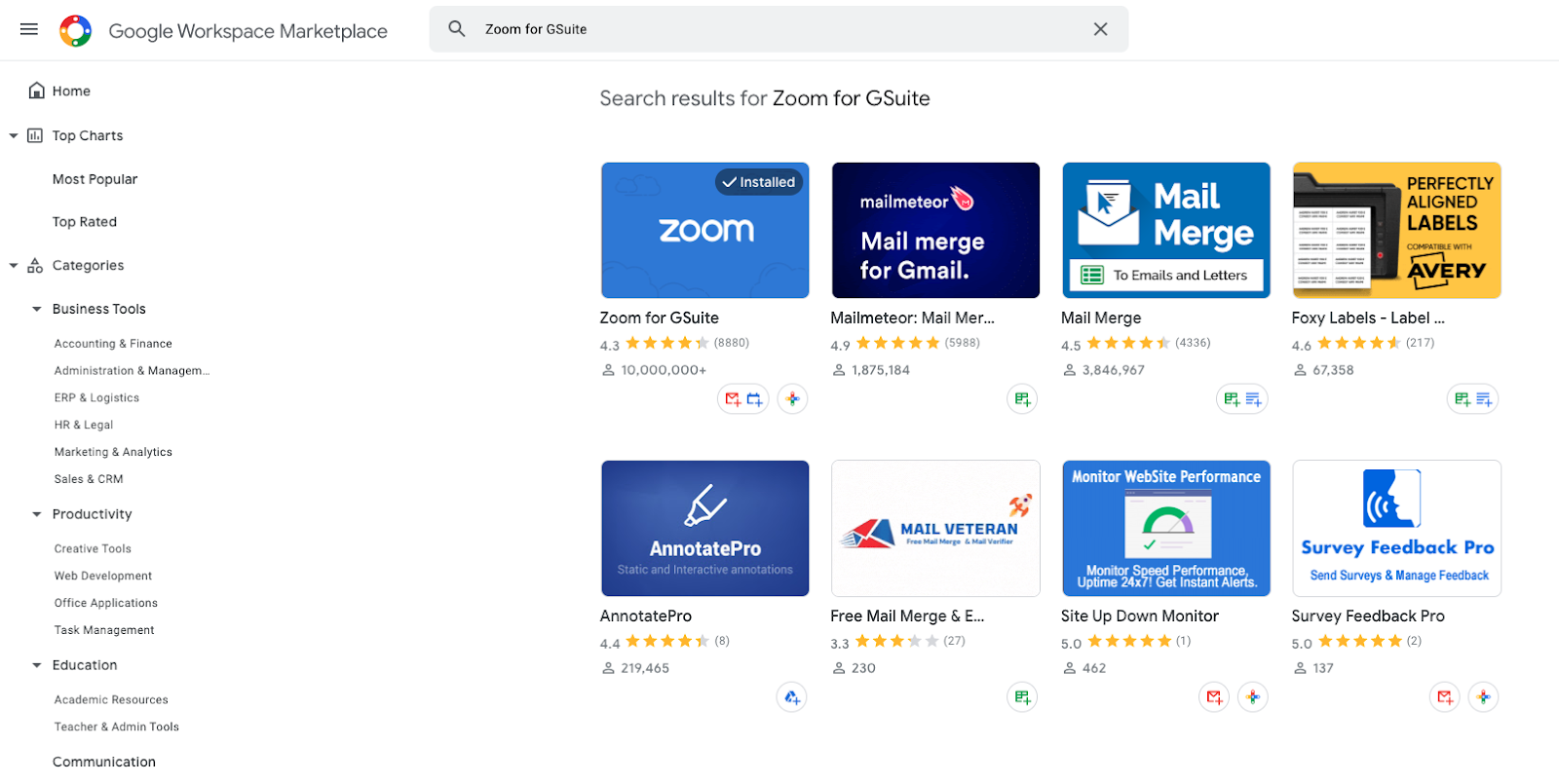Go to Home in sidebar
Viewport: 1559px width, 784px height.
click(x=71, y=91)
